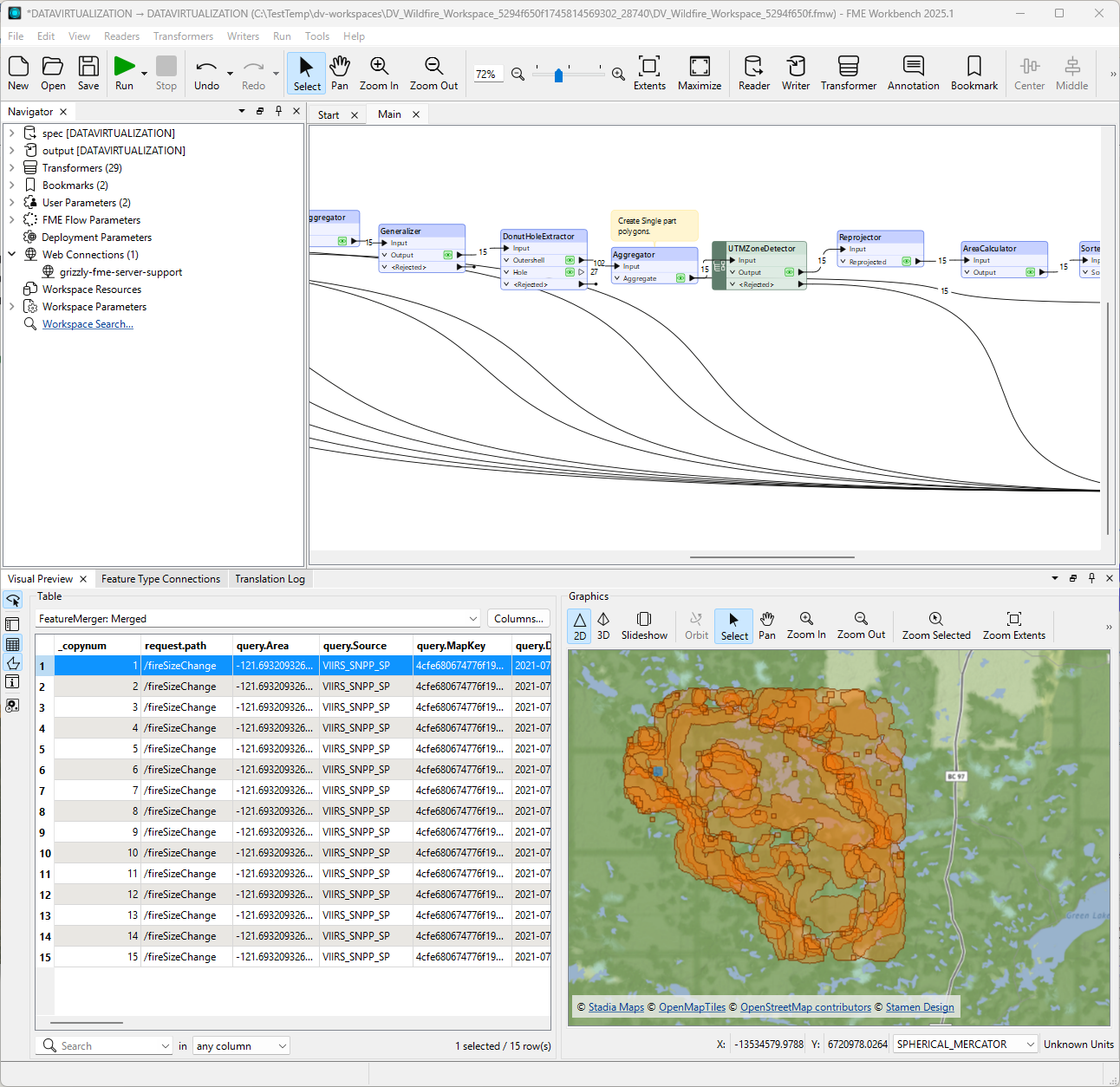Click the canvas zoom slider handle
The width and height of the screenshot is (1120, 1087).
[x=558, y=75]
